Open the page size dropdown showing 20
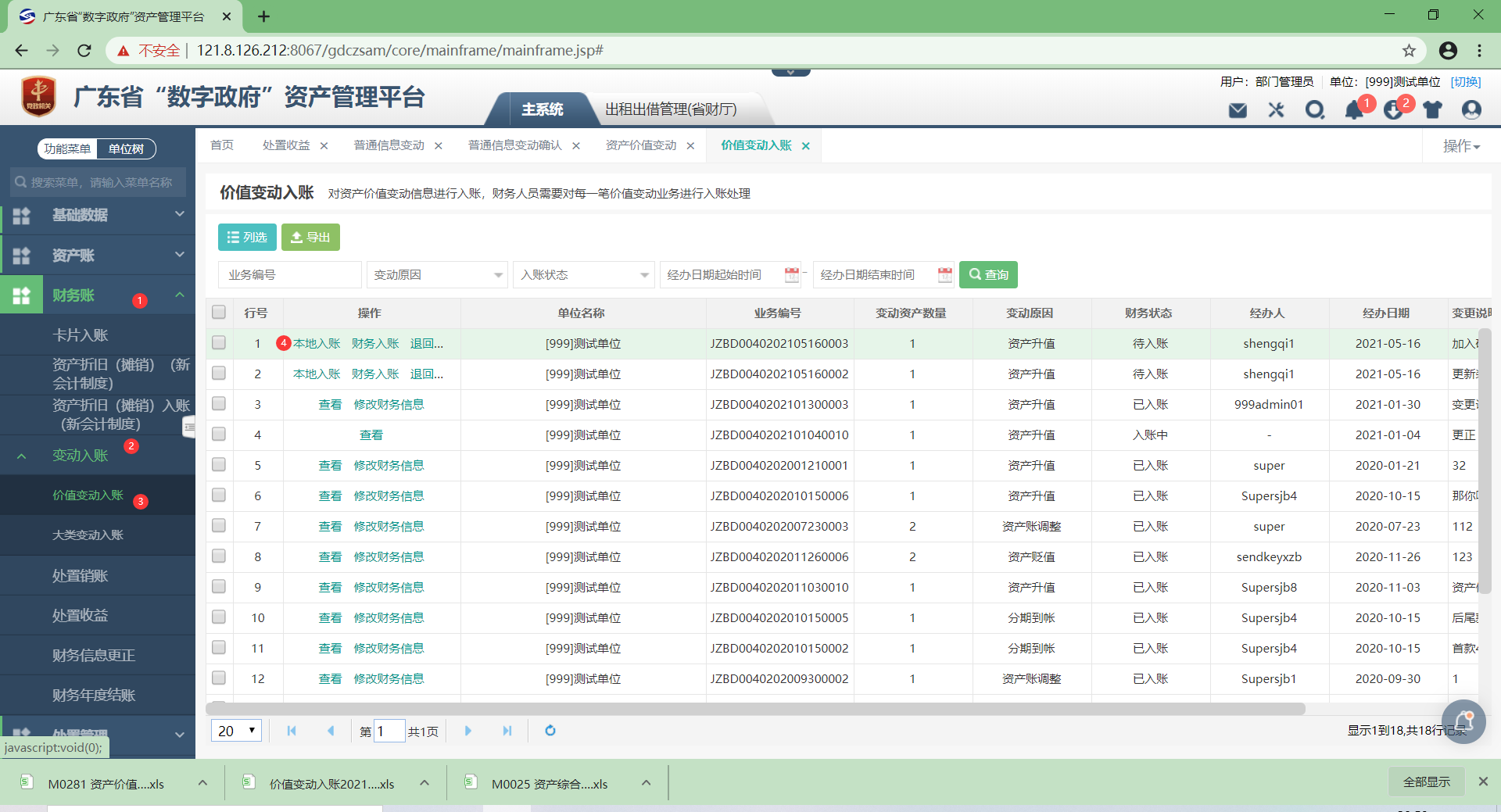The image size is (1501, 812). (x=236, y=731)
